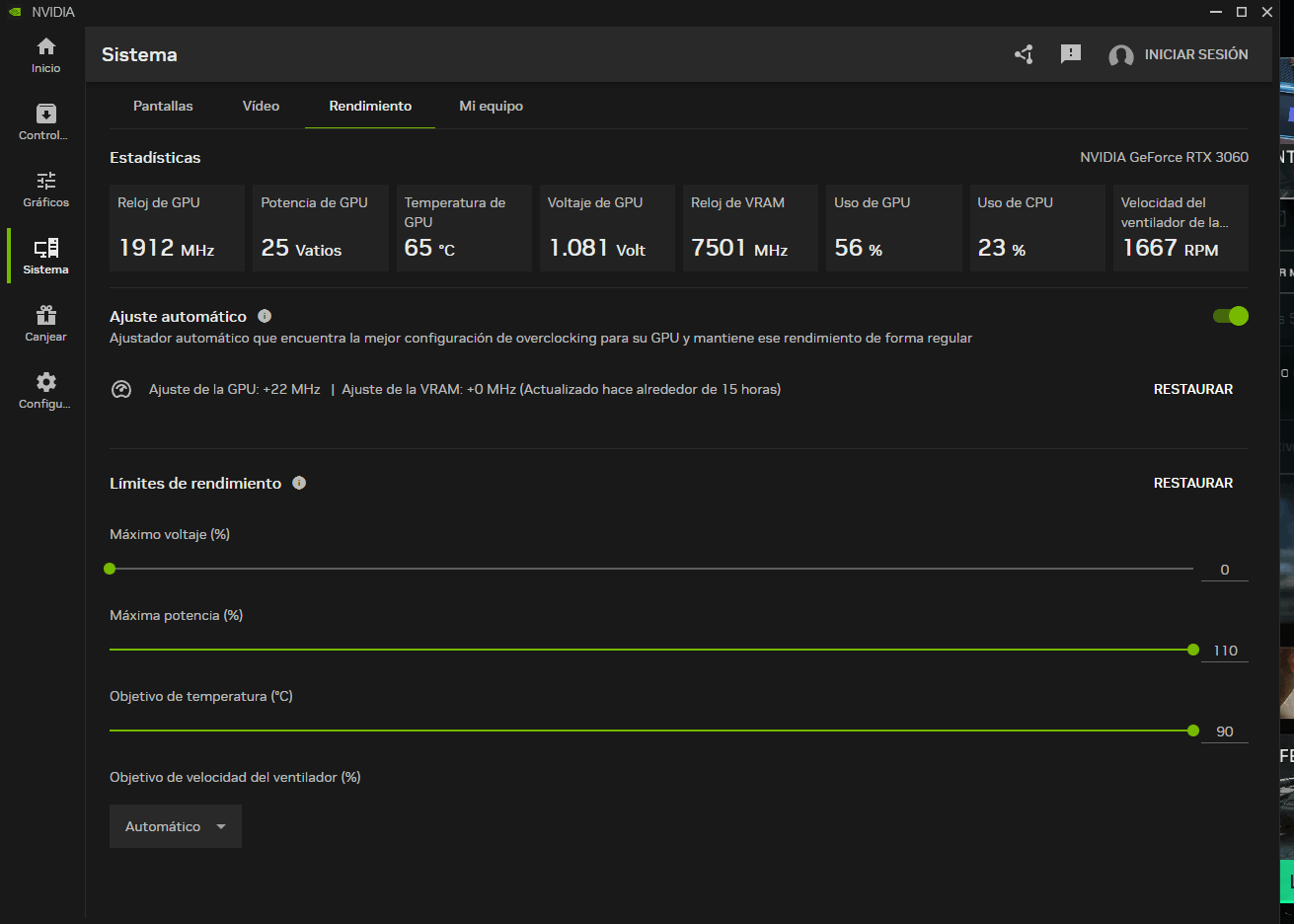Click the Reloj de VRAM stat card
The width and height of the screenshot is (1294, 924).
coord(750,228)
